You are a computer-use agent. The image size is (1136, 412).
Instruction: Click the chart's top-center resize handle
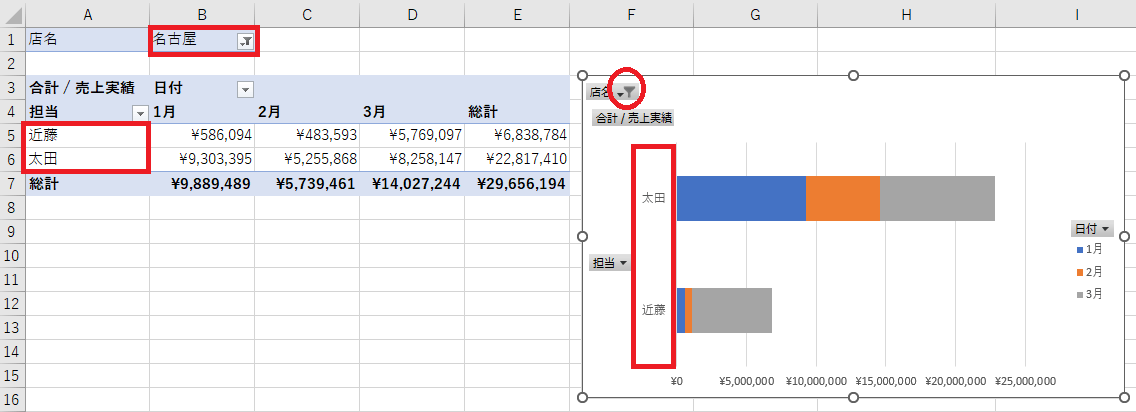[853, 76]
